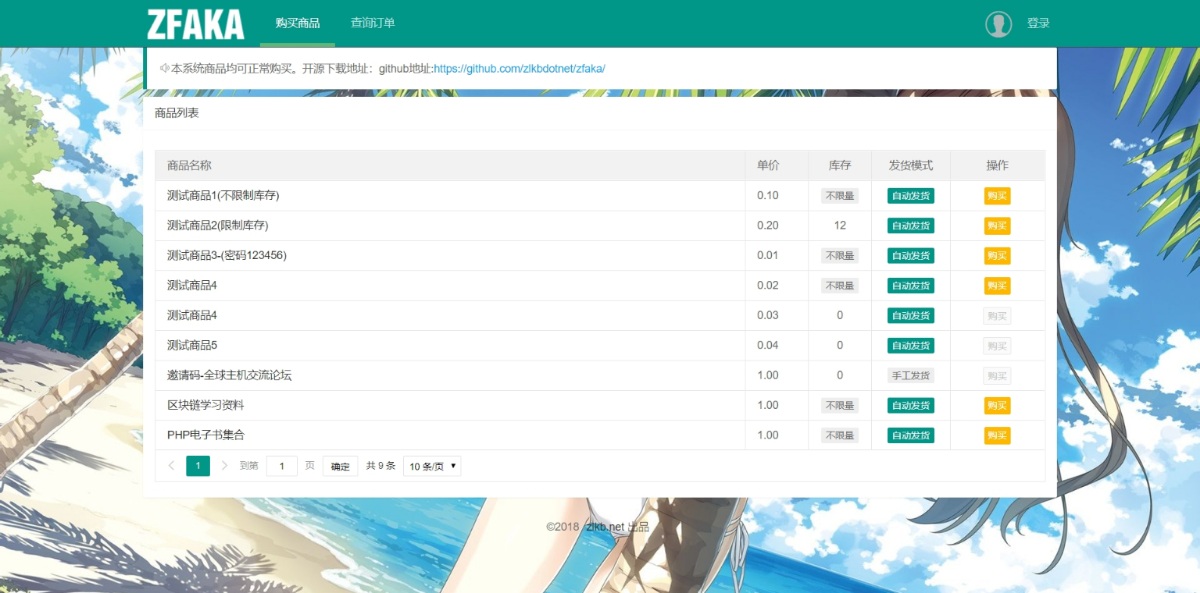Switch to the 查询订单 tab
Image resolution: width=1200 pixels, height=593 pixels.
tap(371, 23)
